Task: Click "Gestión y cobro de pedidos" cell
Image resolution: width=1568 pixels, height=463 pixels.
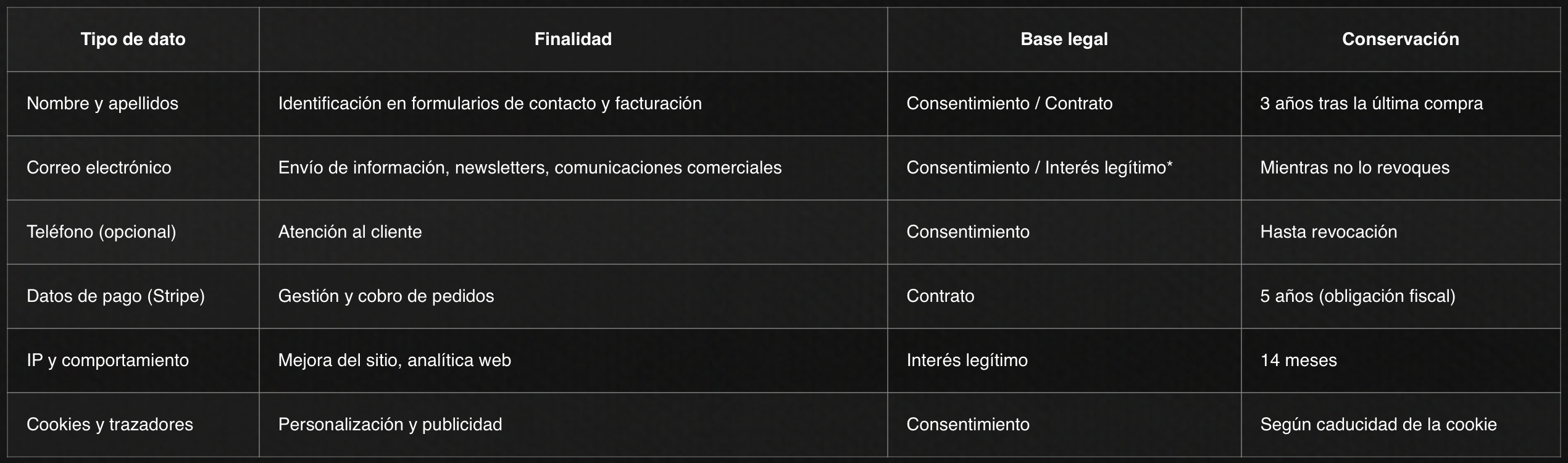Action: [386, 296]
